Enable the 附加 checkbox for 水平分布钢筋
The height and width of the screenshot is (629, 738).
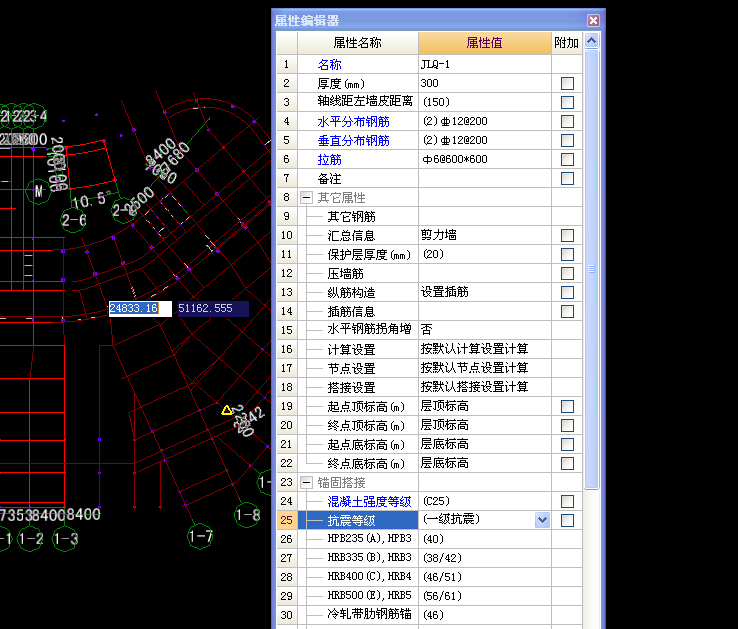coord(567,121)
